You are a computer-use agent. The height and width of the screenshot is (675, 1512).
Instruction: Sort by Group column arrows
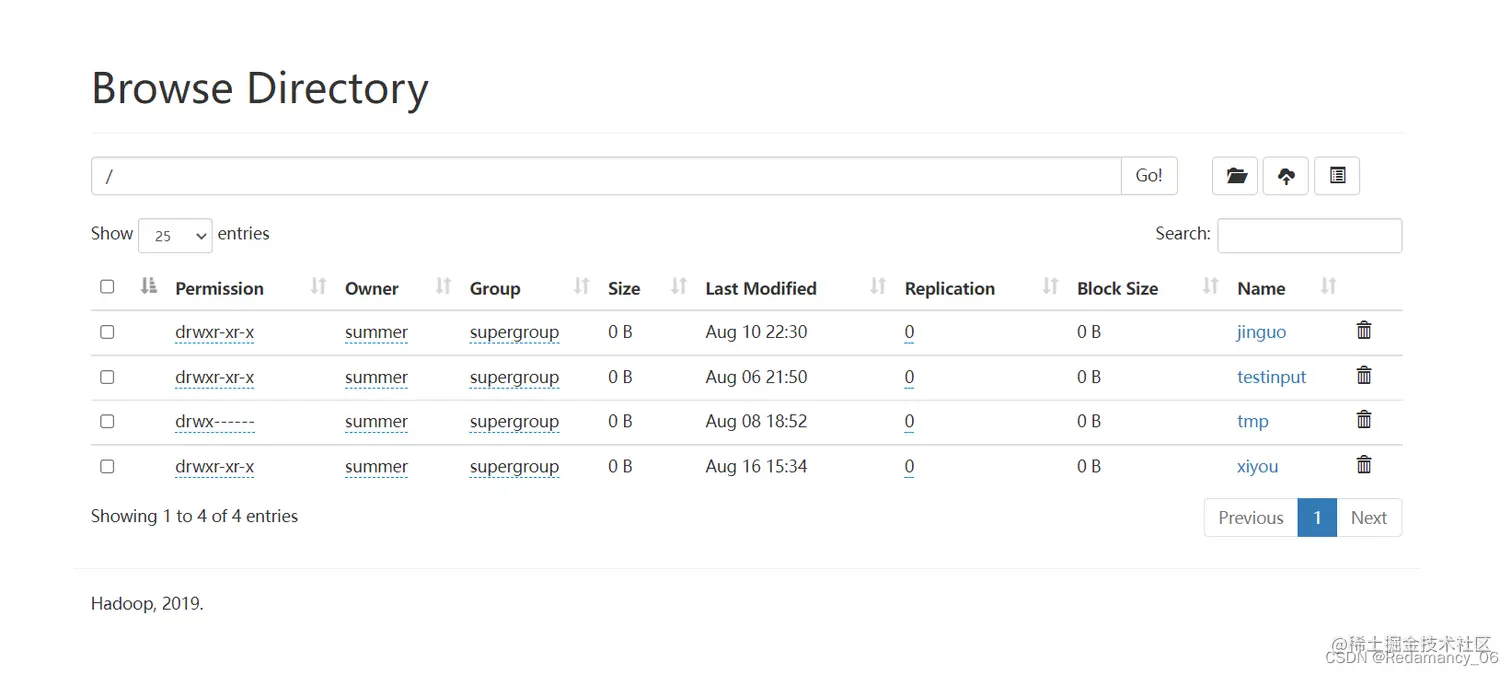(x=581, y=286)
